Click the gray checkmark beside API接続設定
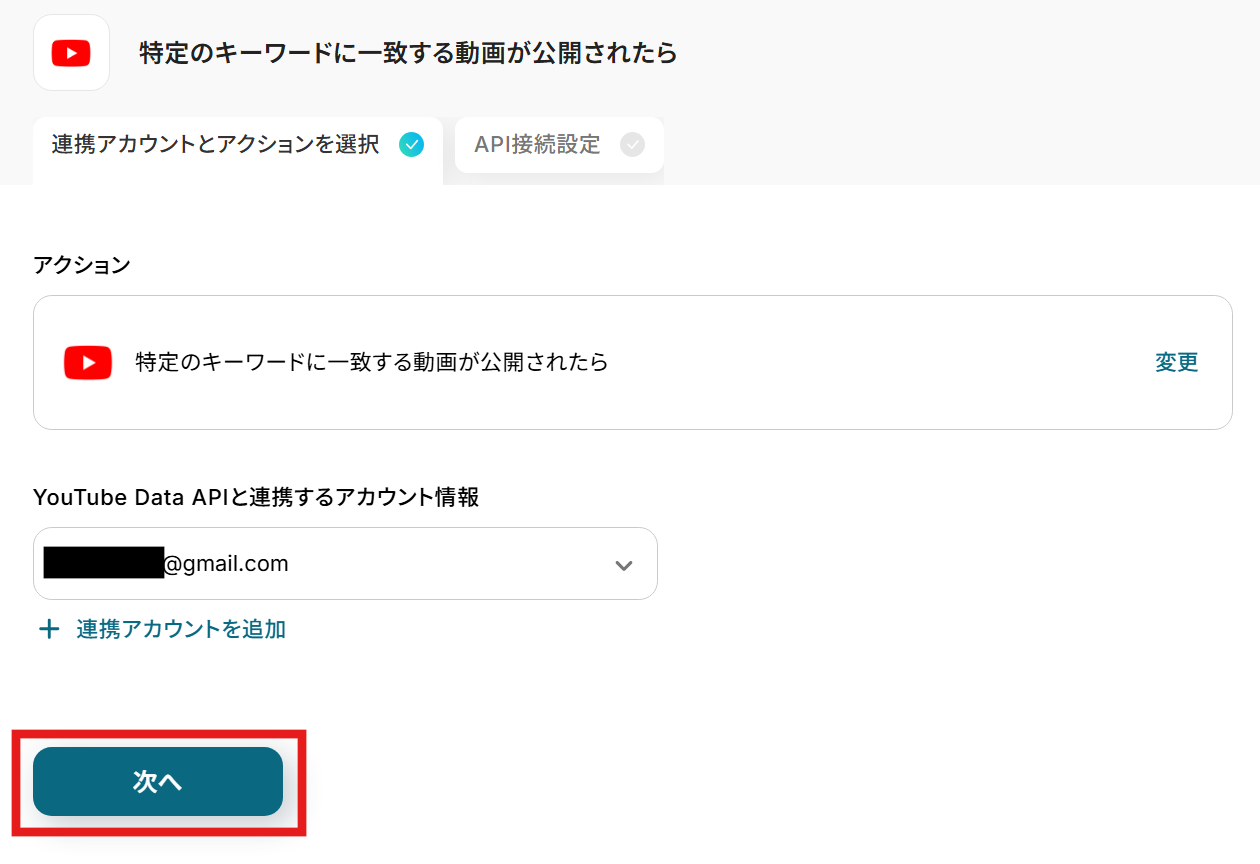 632,145
